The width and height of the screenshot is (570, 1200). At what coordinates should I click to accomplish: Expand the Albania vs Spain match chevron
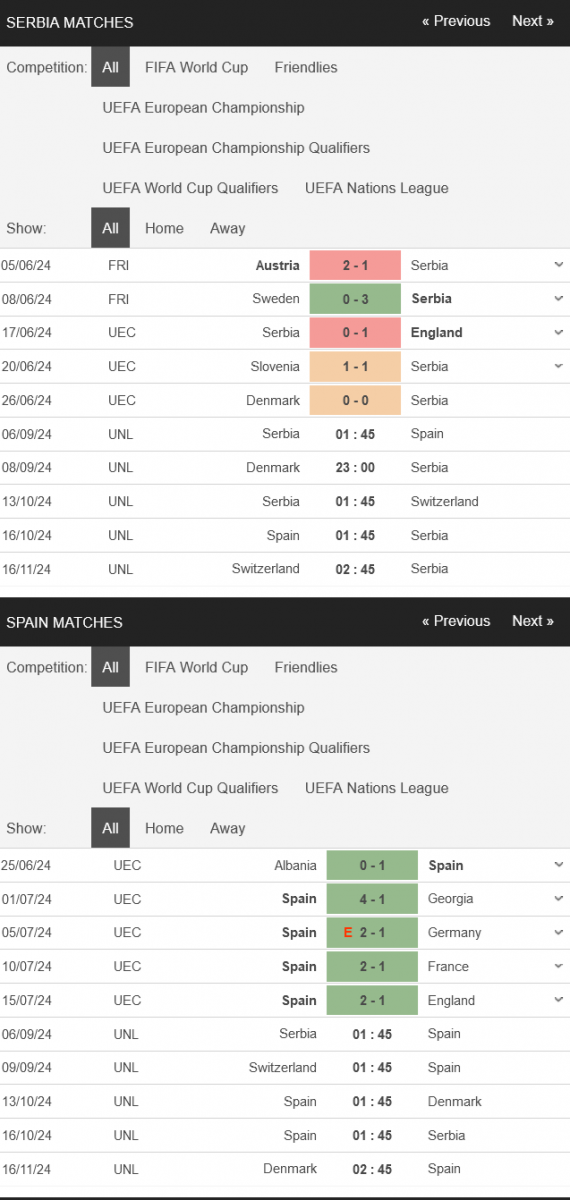(557, 865)
